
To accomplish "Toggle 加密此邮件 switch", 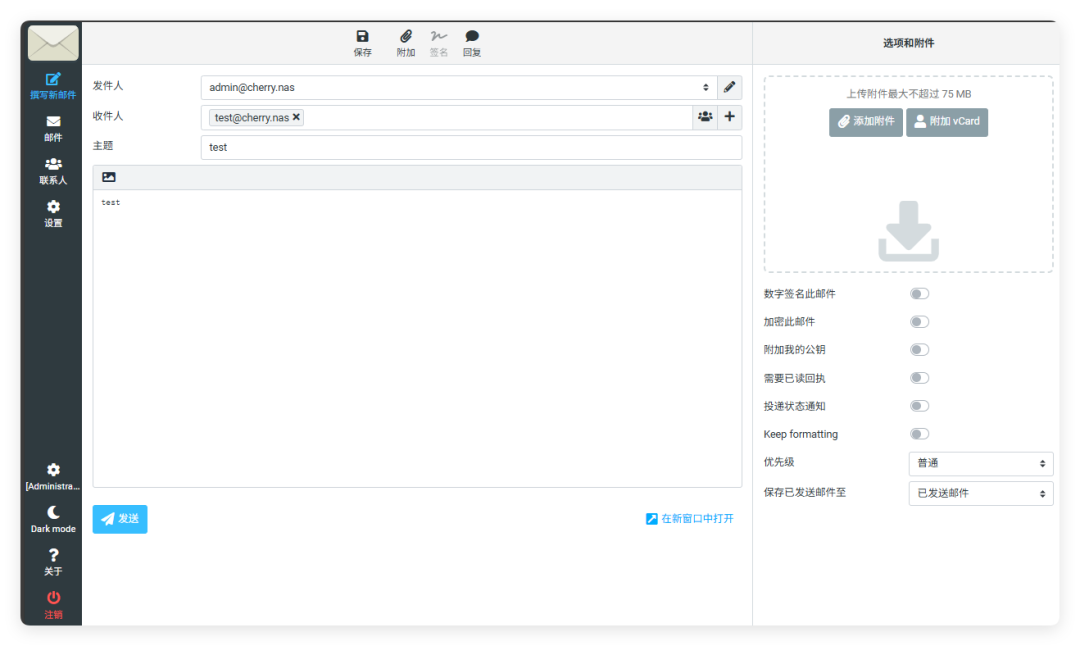I will click(920, 322).
